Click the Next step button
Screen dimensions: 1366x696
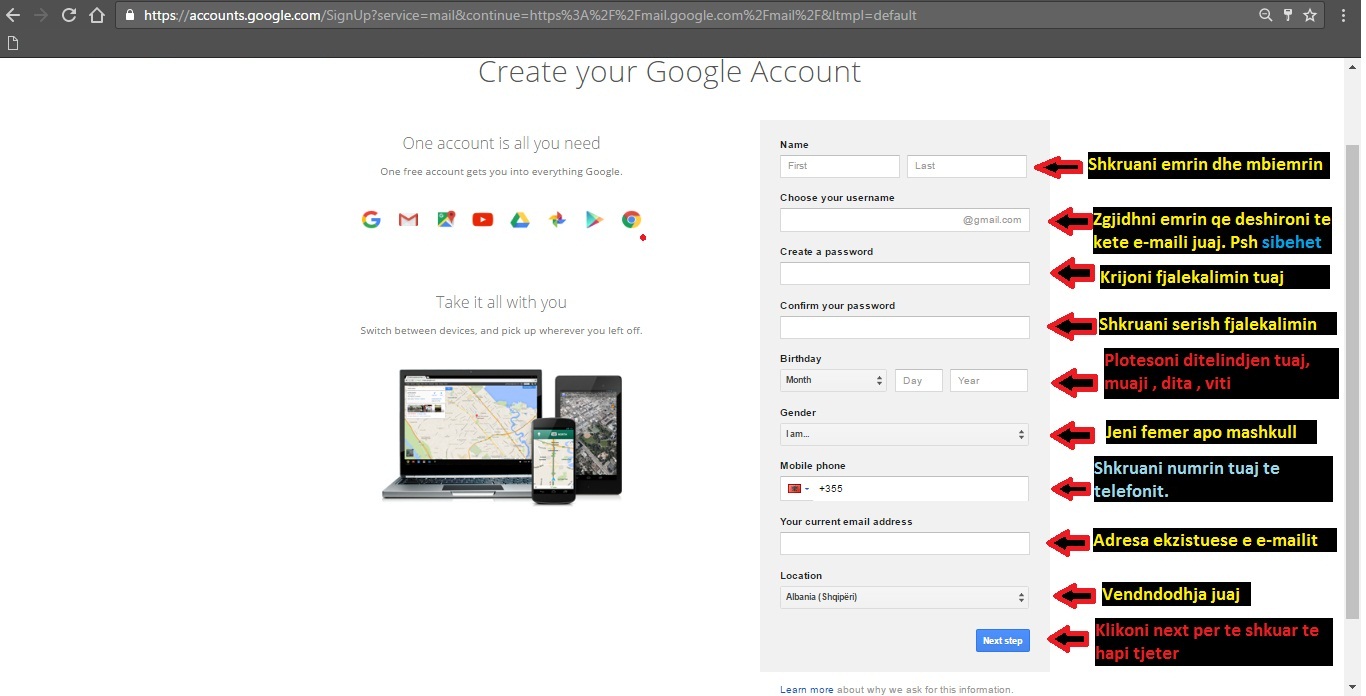coord(1003,641)
